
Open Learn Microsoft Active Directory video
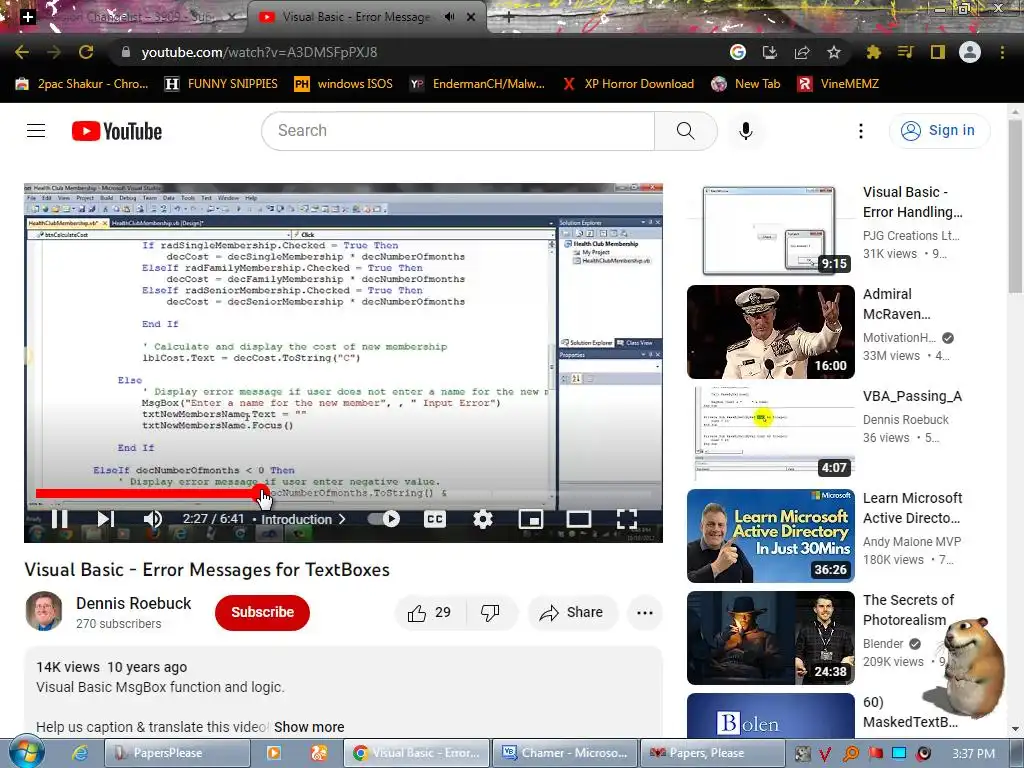771,536
